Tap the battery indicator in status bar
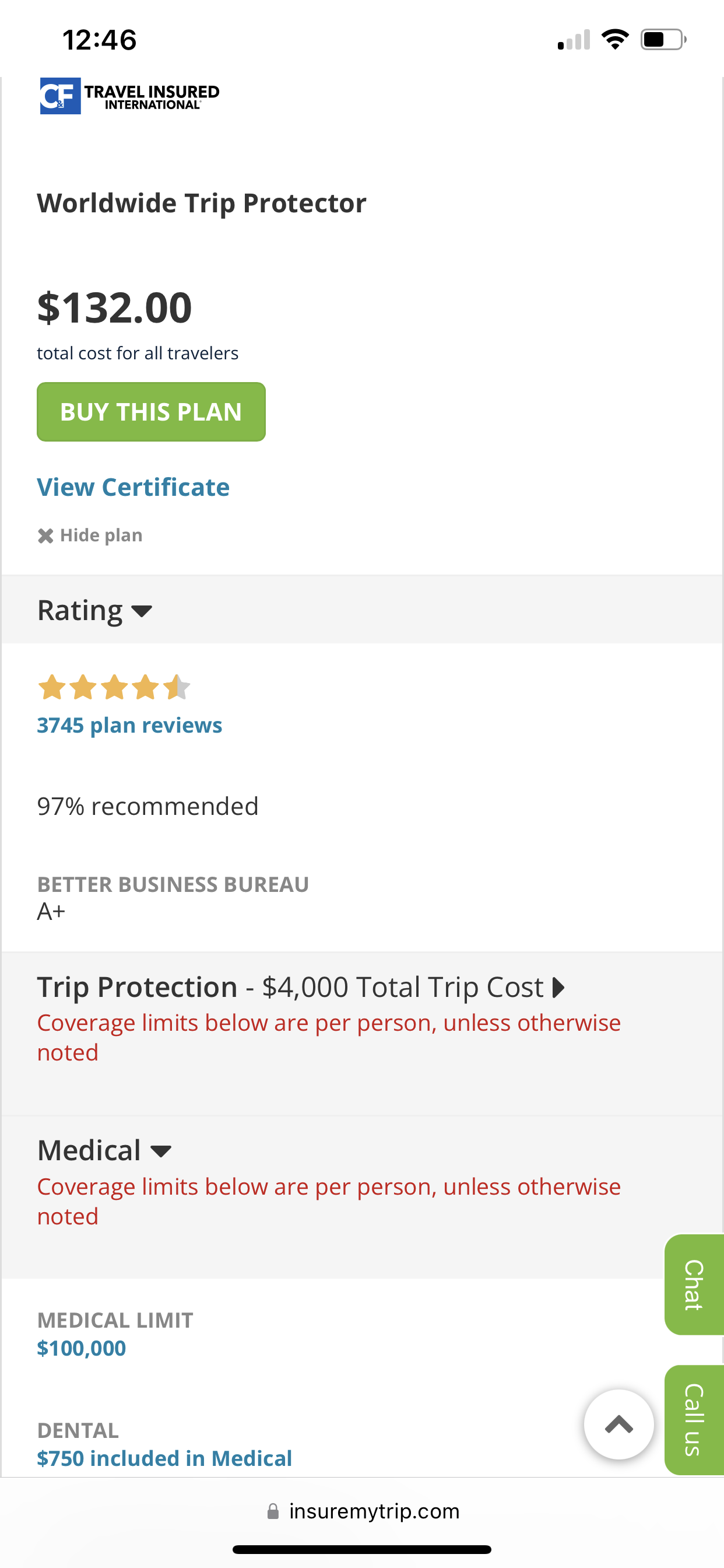Image resolution: width=724 pixels, height=1568 pixels. pyautogui.click(x=663, y=40)
